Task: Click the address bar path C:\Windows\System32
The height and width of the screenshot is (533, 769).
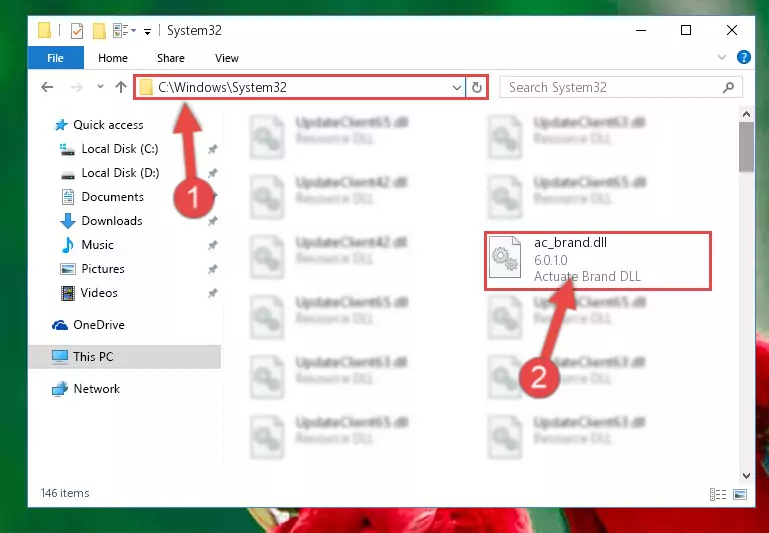Action: pos(222,87)
